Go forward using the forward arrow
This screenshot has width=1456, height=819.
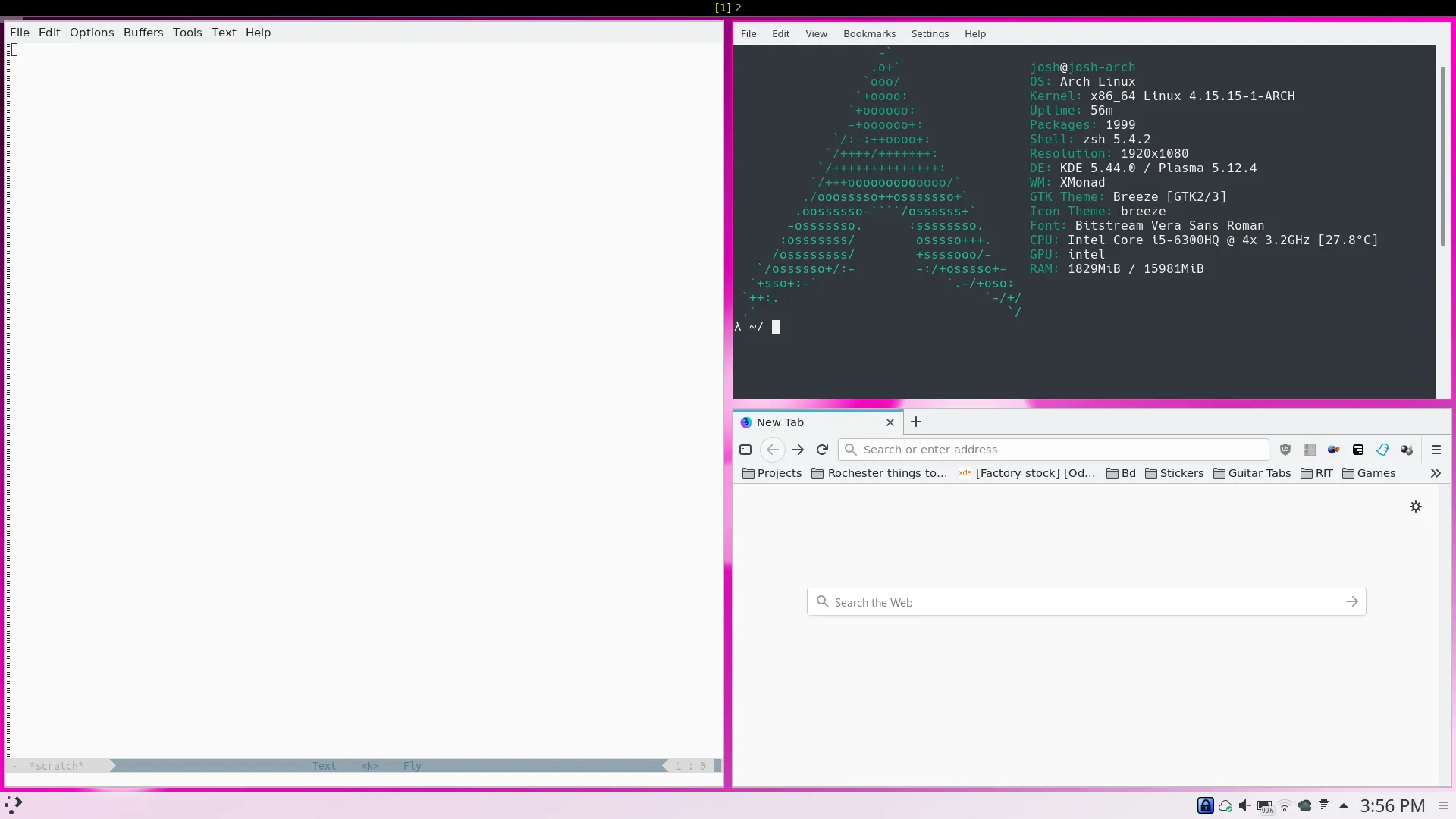[x=798, y=449]
